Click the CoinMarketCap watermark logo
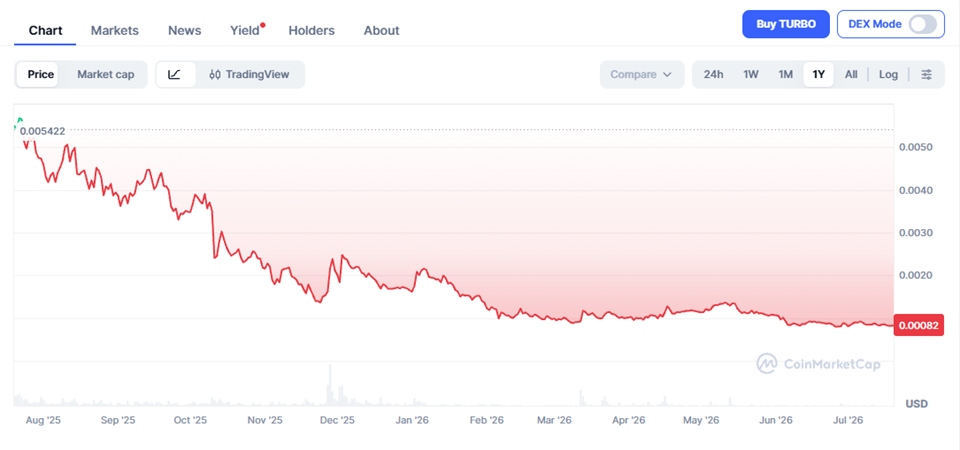960x450 pixels. [x=819, y=364]
